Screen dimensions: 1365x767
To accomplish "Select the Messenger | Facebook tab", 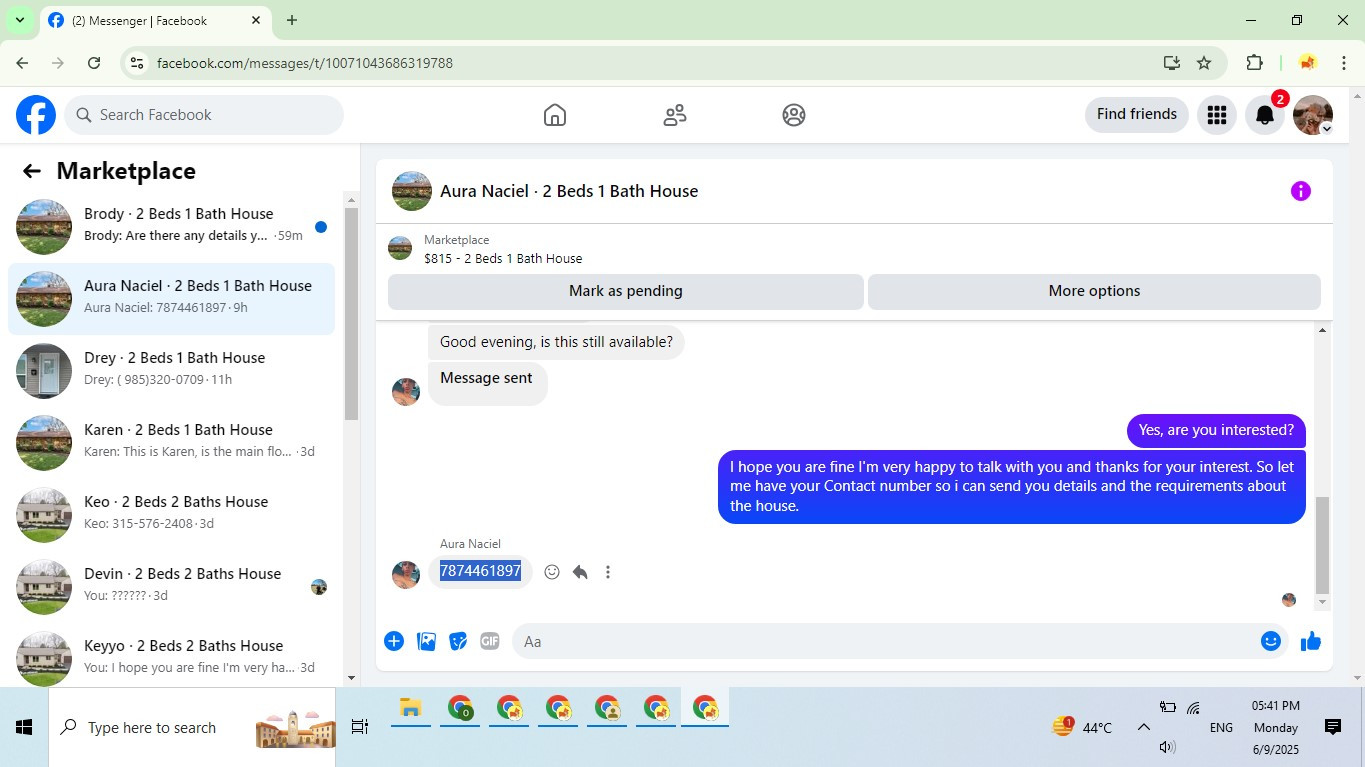I will point(156,20).
